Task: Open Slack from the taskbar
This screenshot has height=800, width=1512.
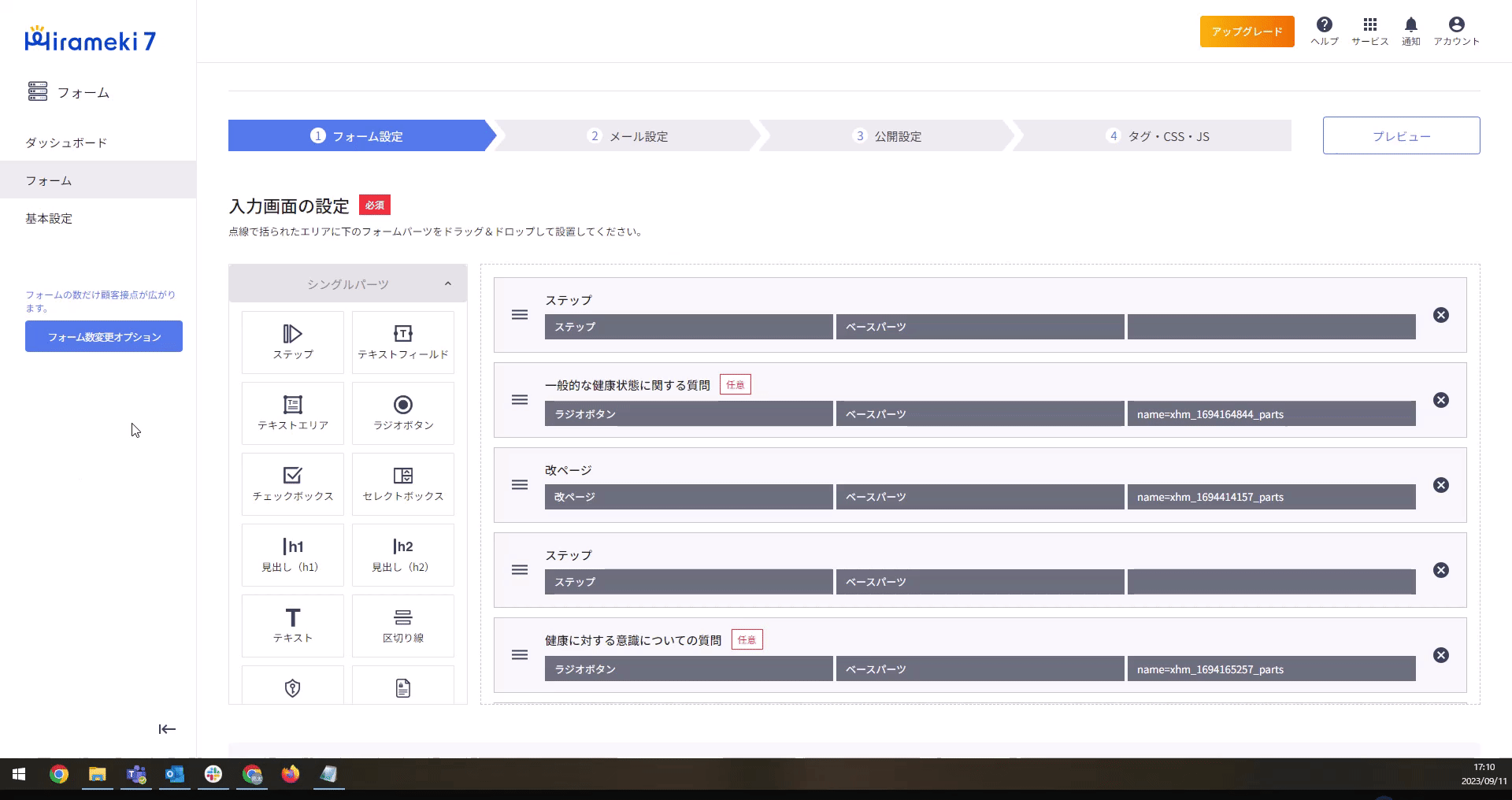Action: [x=213, y=775]
